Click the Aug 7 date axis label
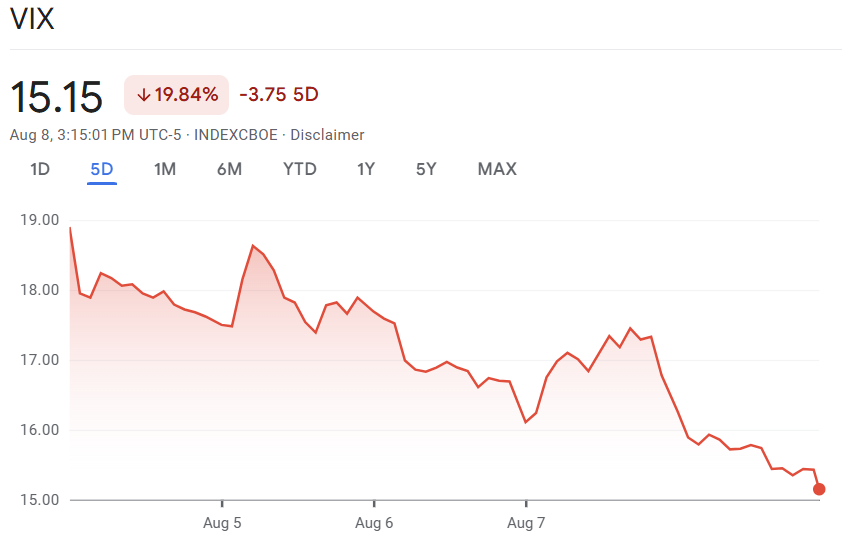The width and height of the screenshot is (842, 536). tap(526, 522)
